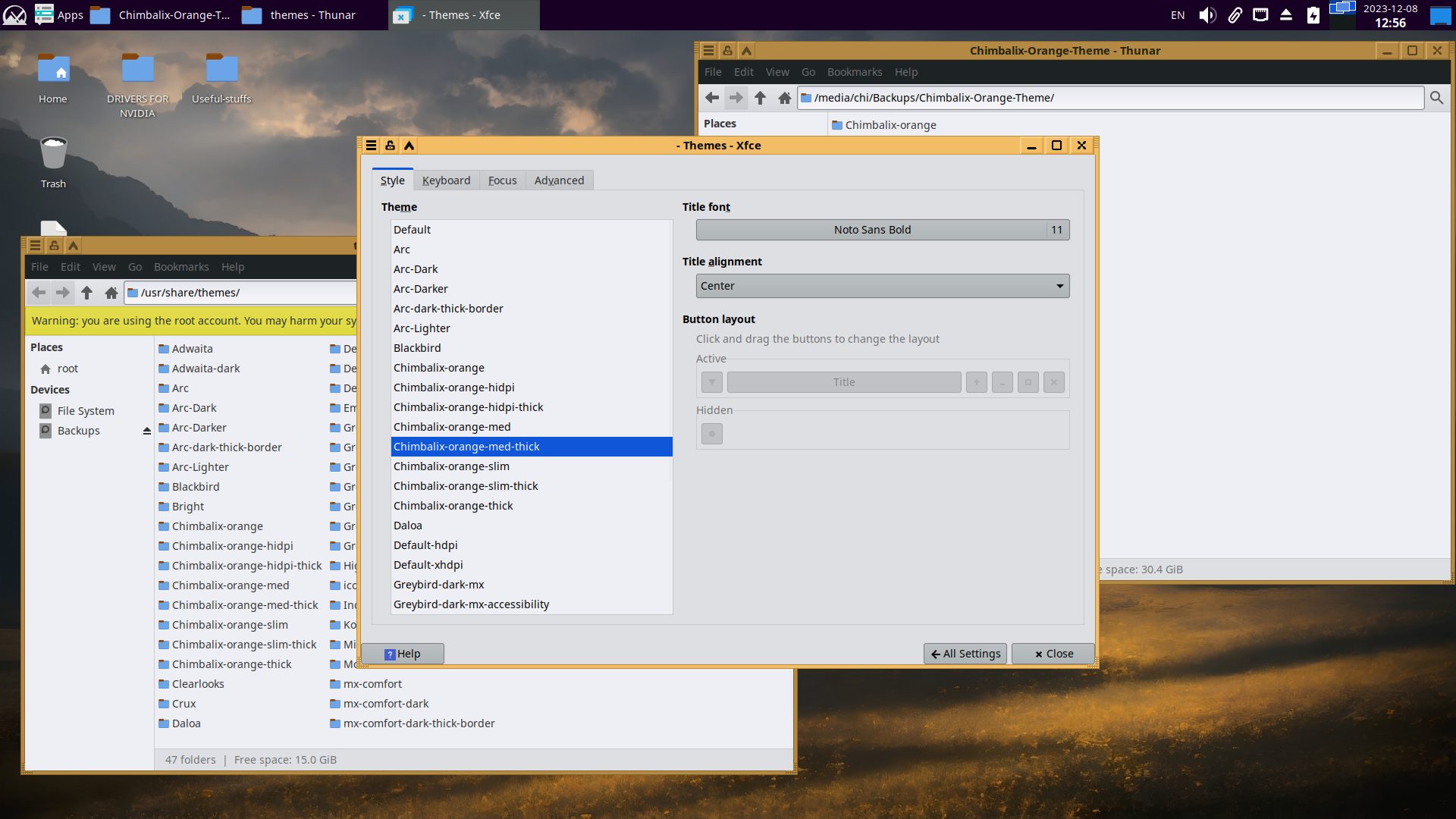Viewport: 1456px width, 819px height.
Task: Click the shade (roll up) button in Themes titlebar
Action: [409, 146]
